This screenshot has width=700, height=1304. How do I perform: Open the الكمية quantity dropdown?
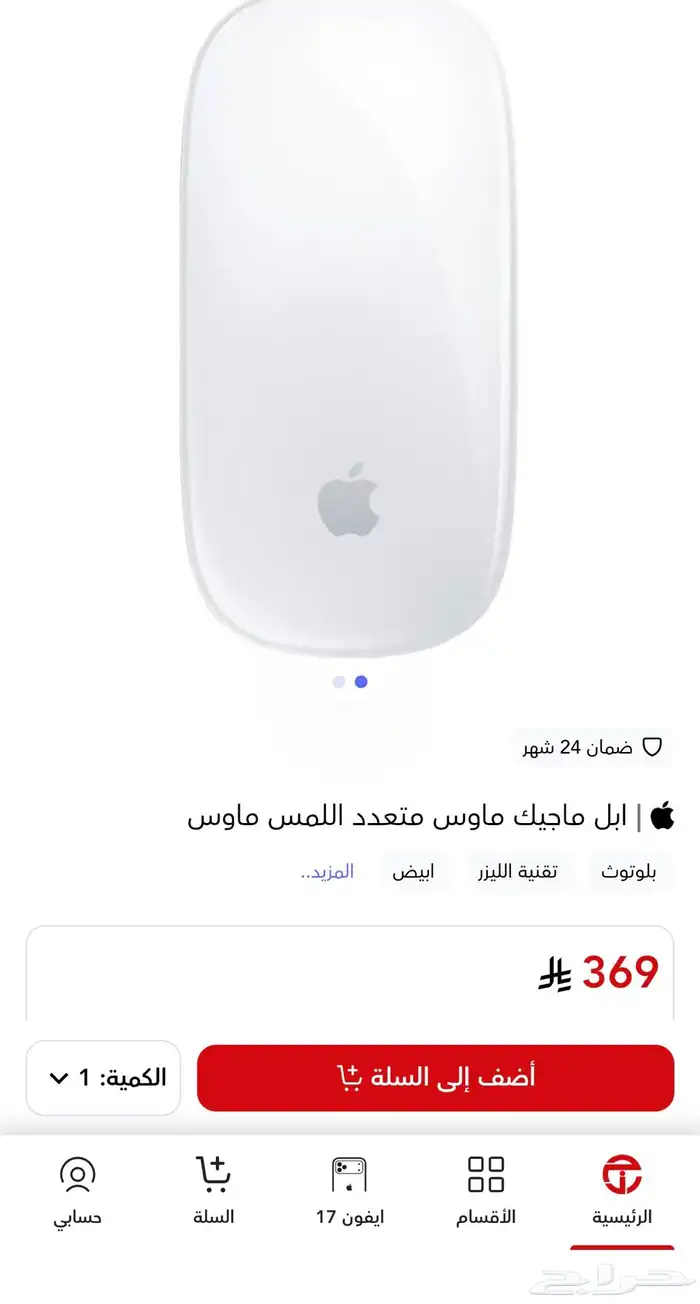click(x=103, y=1077)
